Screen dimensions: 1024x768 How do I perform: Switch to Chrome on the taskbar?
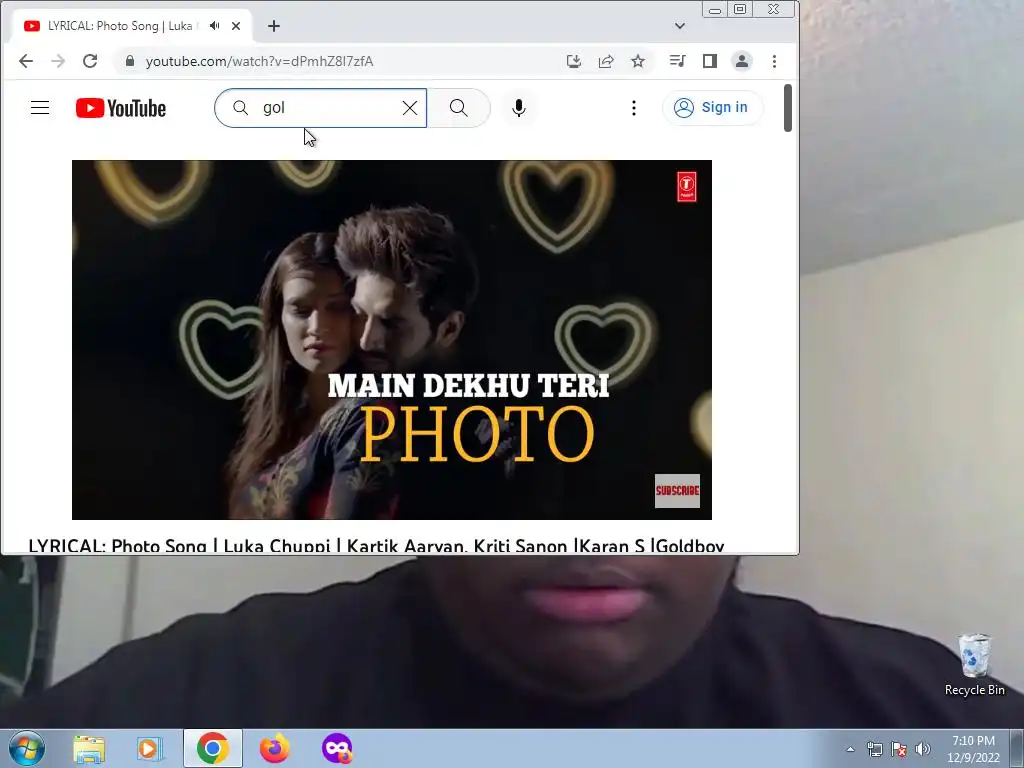click(213, 748)
